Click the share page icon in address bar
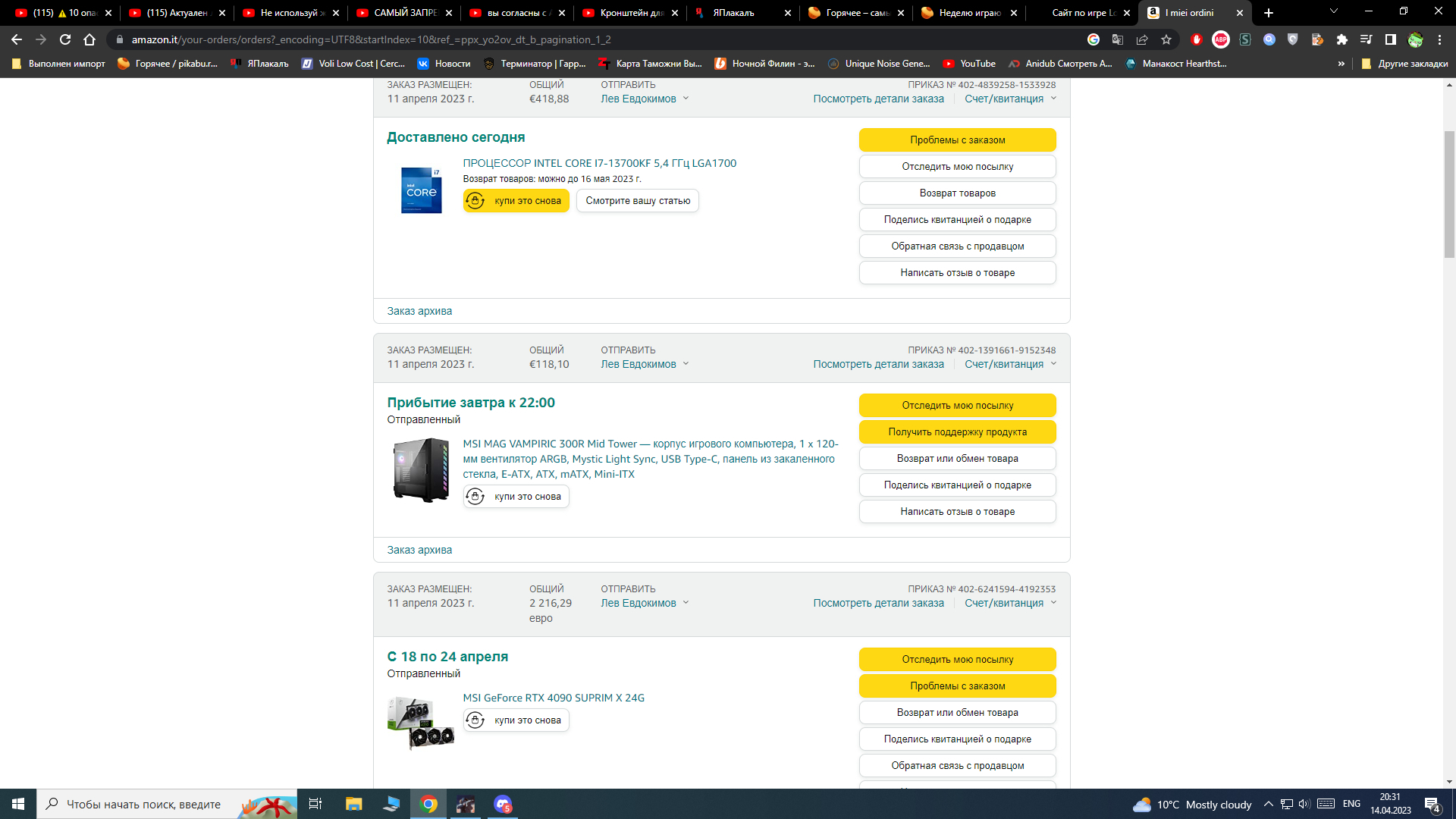This screenshot has height=819, width=1456. [1142, 39]
